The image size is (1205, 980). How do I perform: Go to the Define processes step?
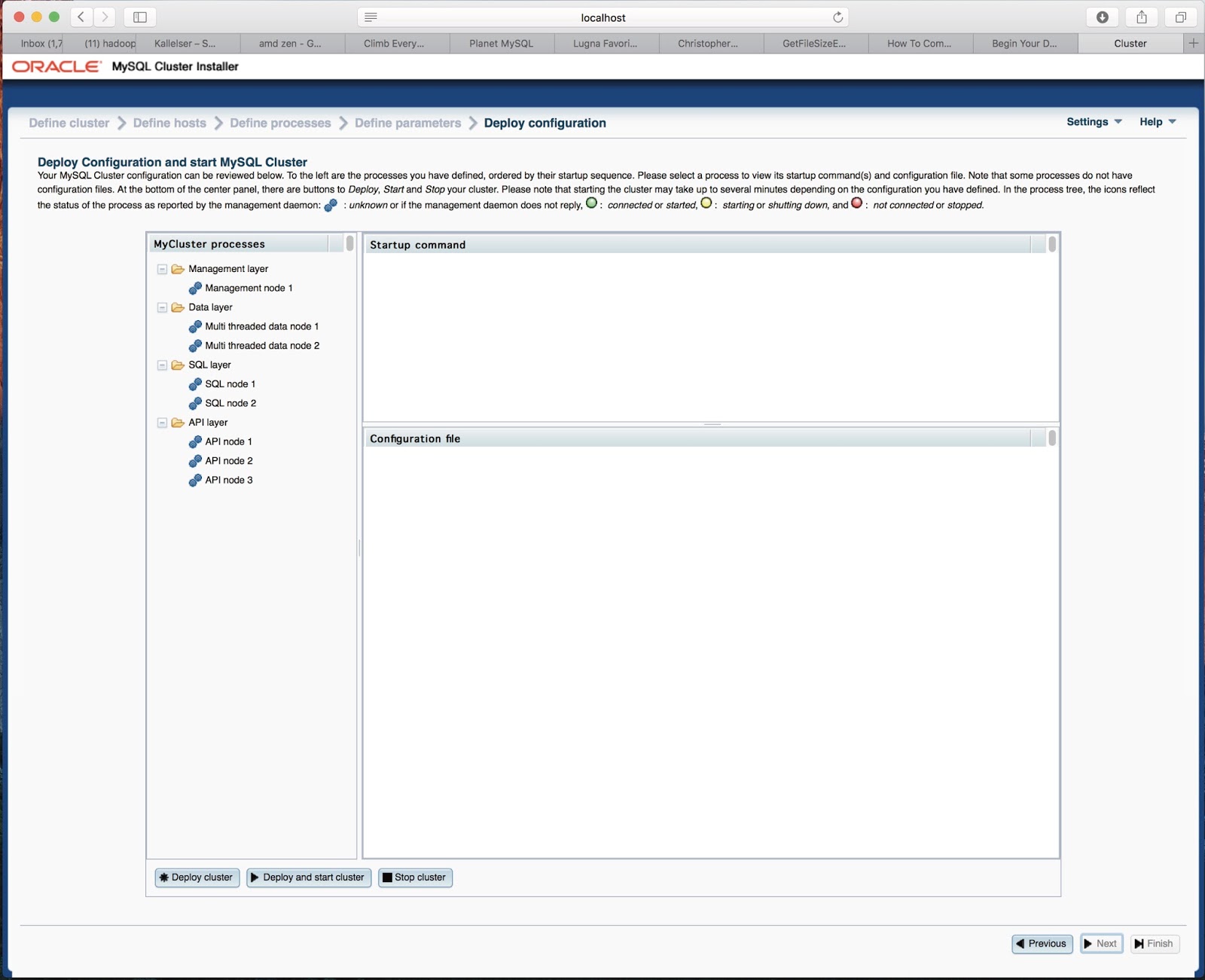coord(280,123)
